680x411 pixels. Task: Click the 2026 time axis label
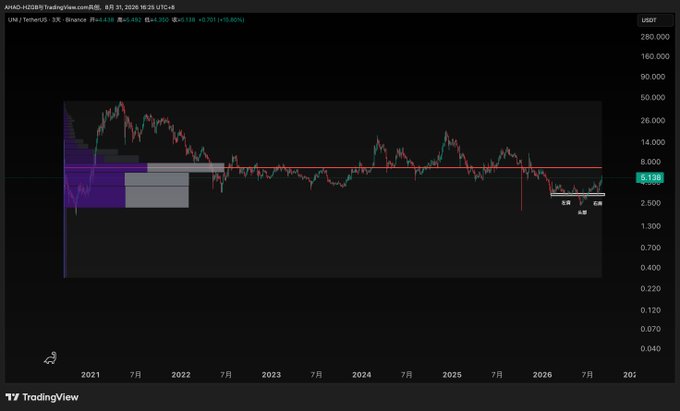[x=542, y=375]
